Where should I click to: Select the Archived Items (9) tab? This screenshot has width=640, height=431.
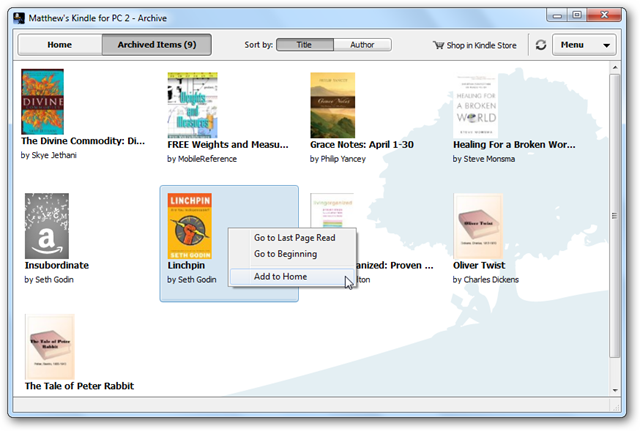point(157,45)
